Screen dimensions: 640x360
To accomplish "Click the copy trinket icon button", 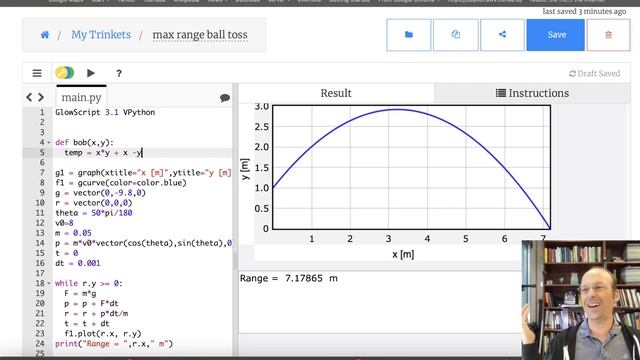I will tap(456, 35).
